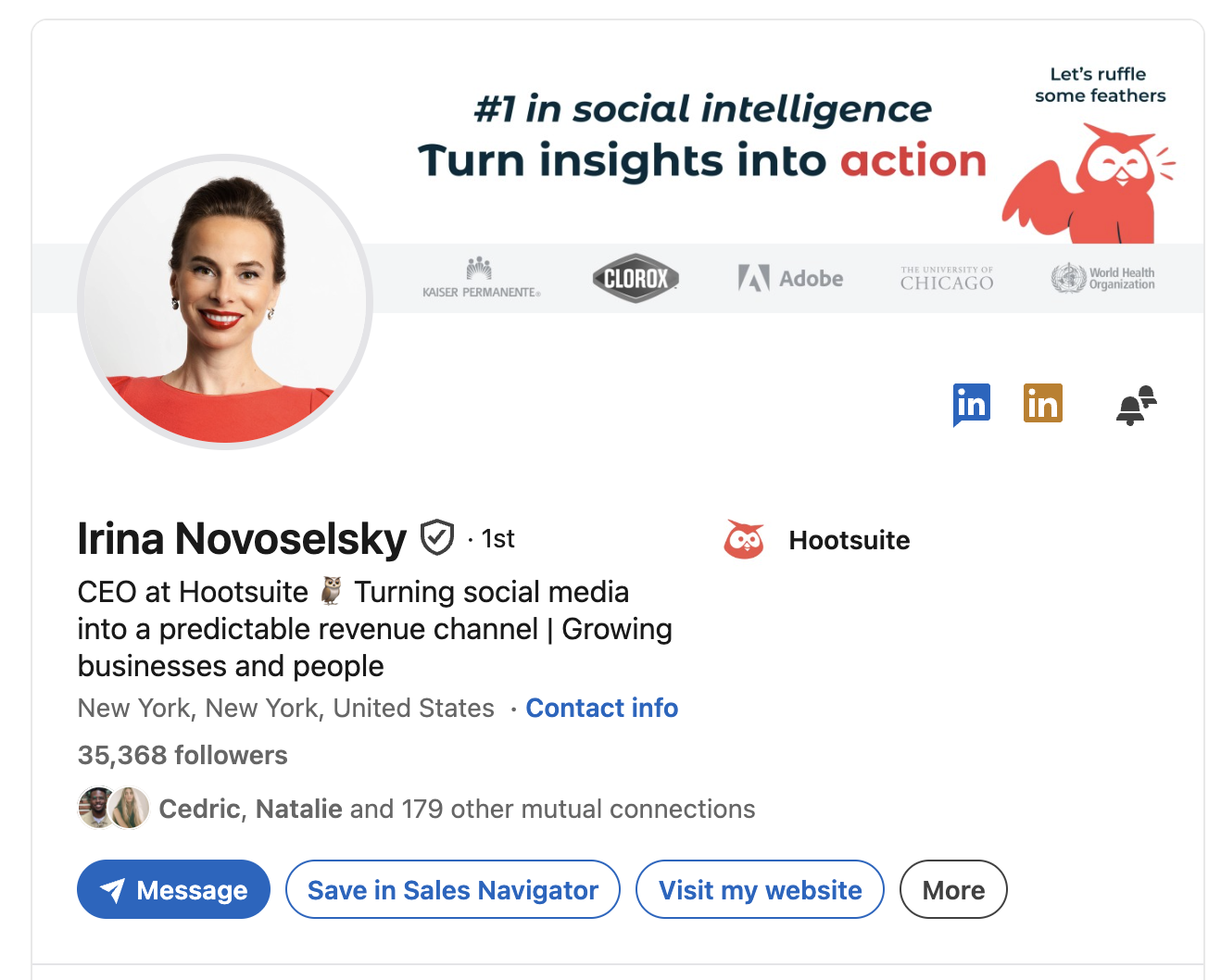Click the Adobe logo in banner
The image size is (1221, 980).
[x=790, y=278]
